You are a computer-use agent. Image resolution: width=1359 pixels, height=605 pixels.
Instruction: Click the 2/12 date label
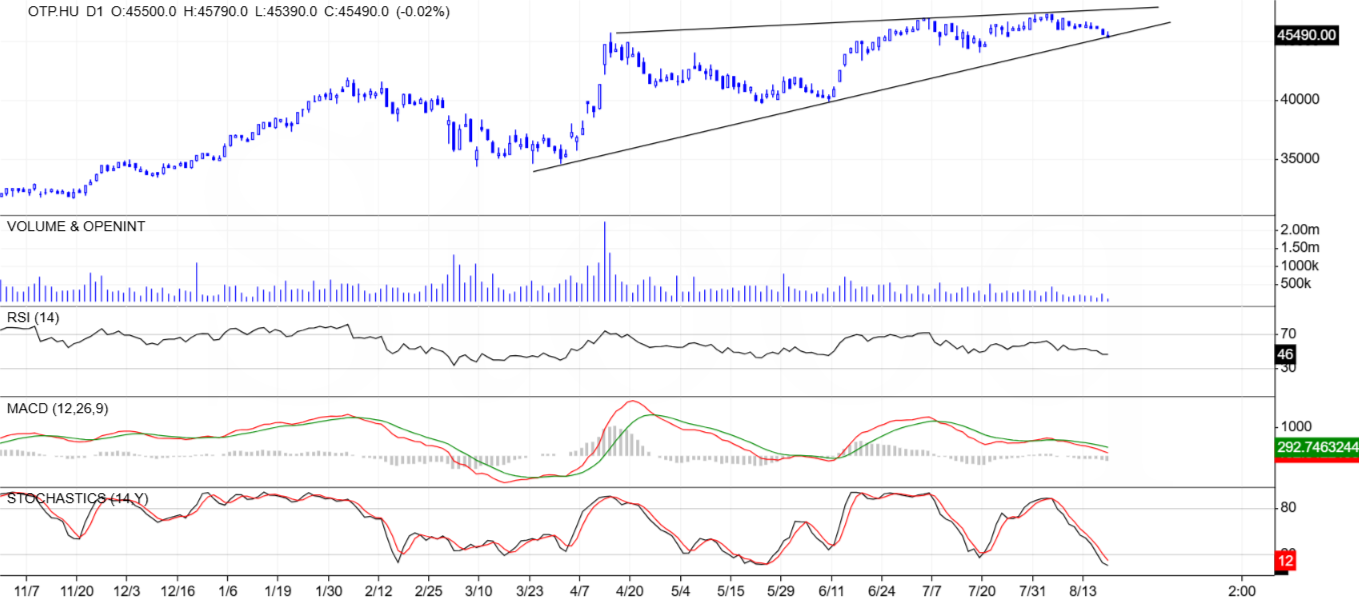[x=378, y=592]
